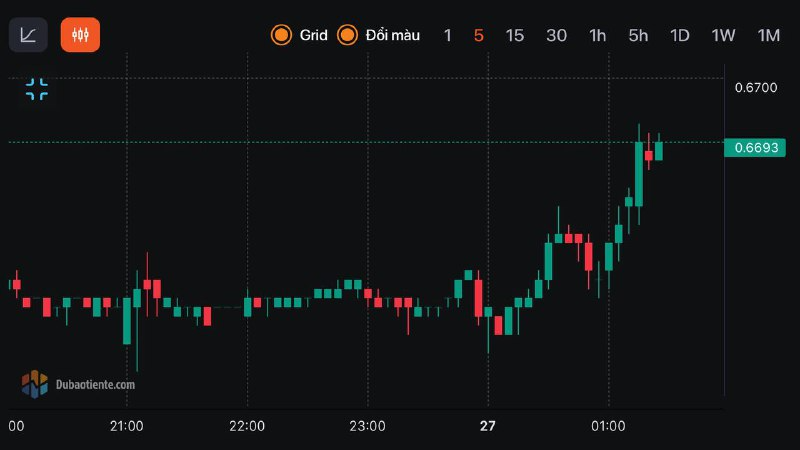The image size is (800, 450).
Task: Choose the 5h timeframe
Action: point(639,35)
